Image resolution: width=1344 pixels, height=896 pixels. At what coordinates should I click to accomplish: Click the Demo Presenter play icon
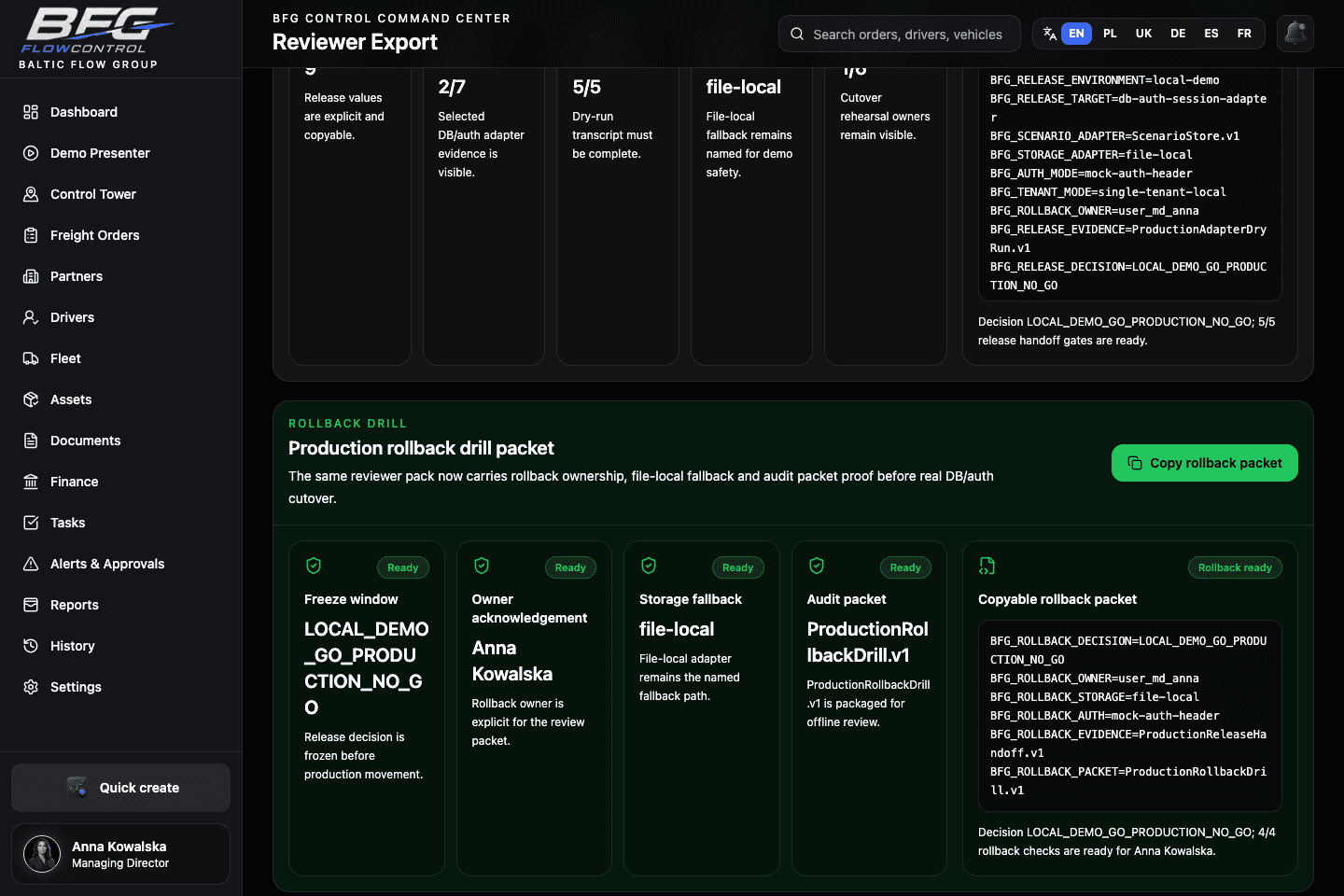[31, 153]
